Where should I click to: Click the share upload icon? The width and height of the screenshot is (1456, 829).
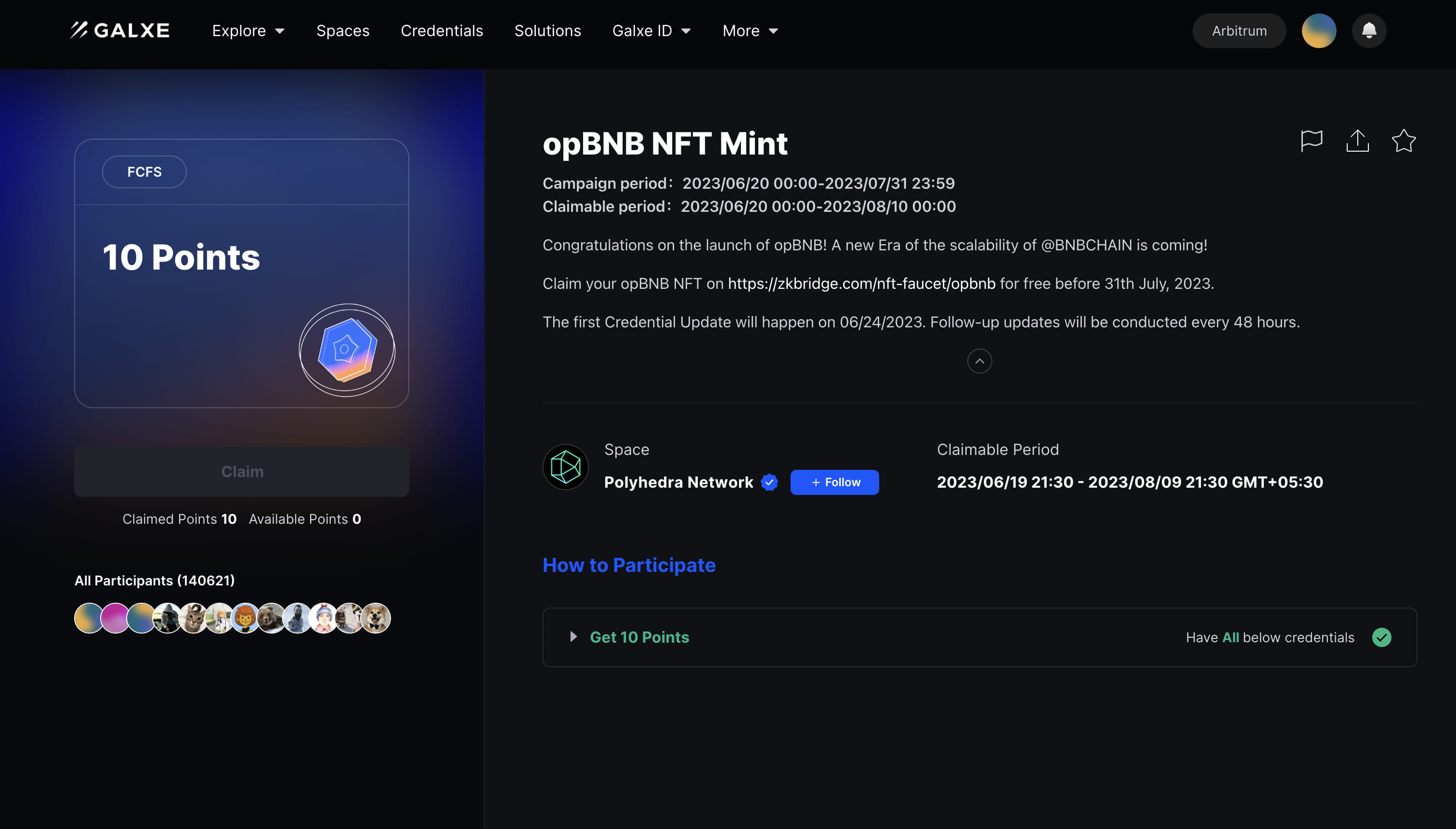1357,141
